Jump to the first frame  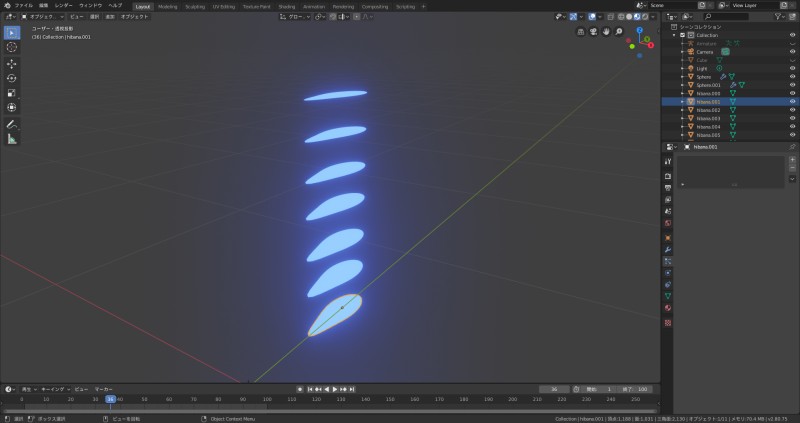point(310,389)
